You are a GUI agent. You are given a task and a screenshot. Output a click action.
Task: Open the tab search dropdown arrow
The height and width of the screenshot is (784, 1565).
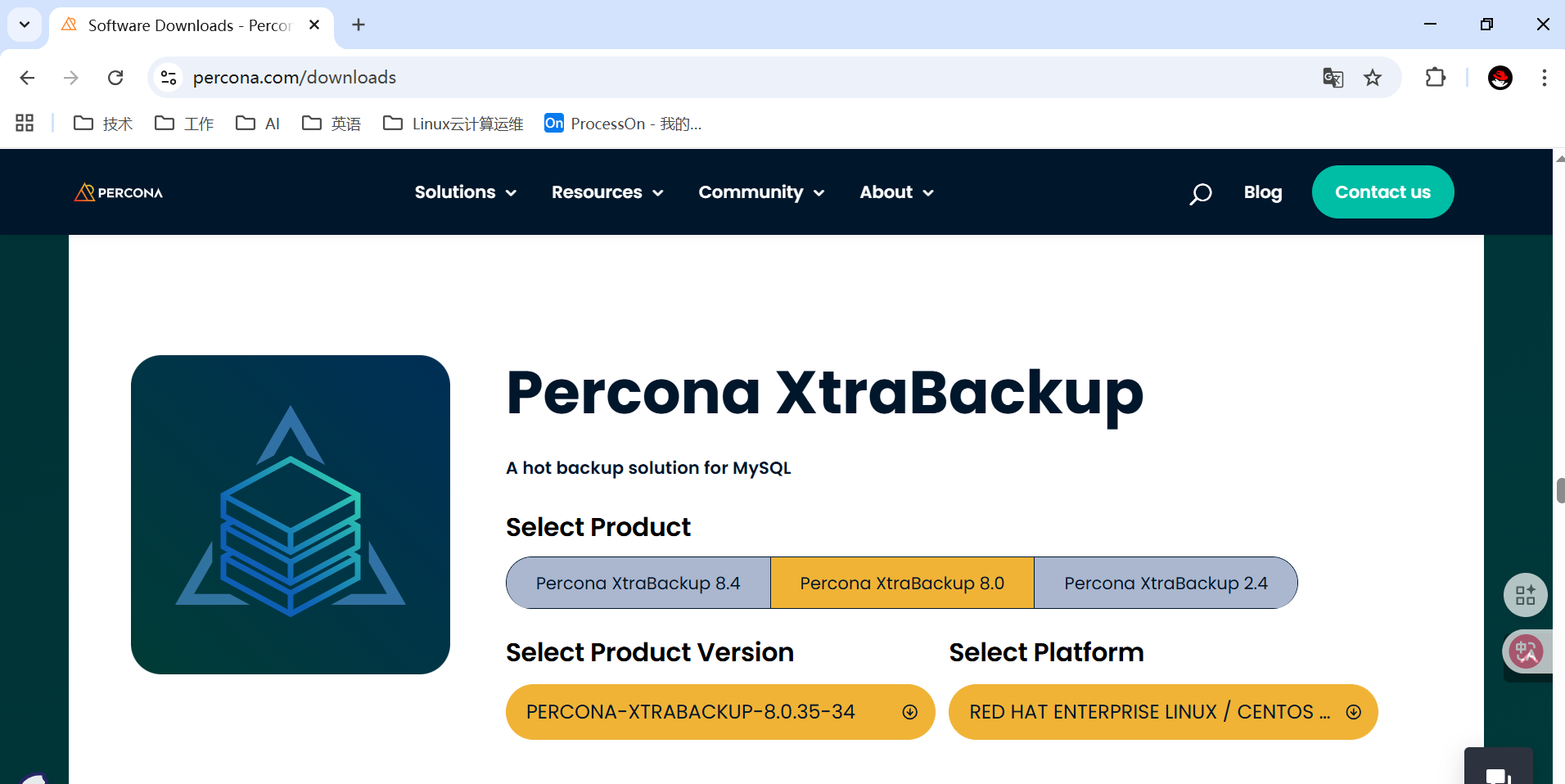point(25,25)
